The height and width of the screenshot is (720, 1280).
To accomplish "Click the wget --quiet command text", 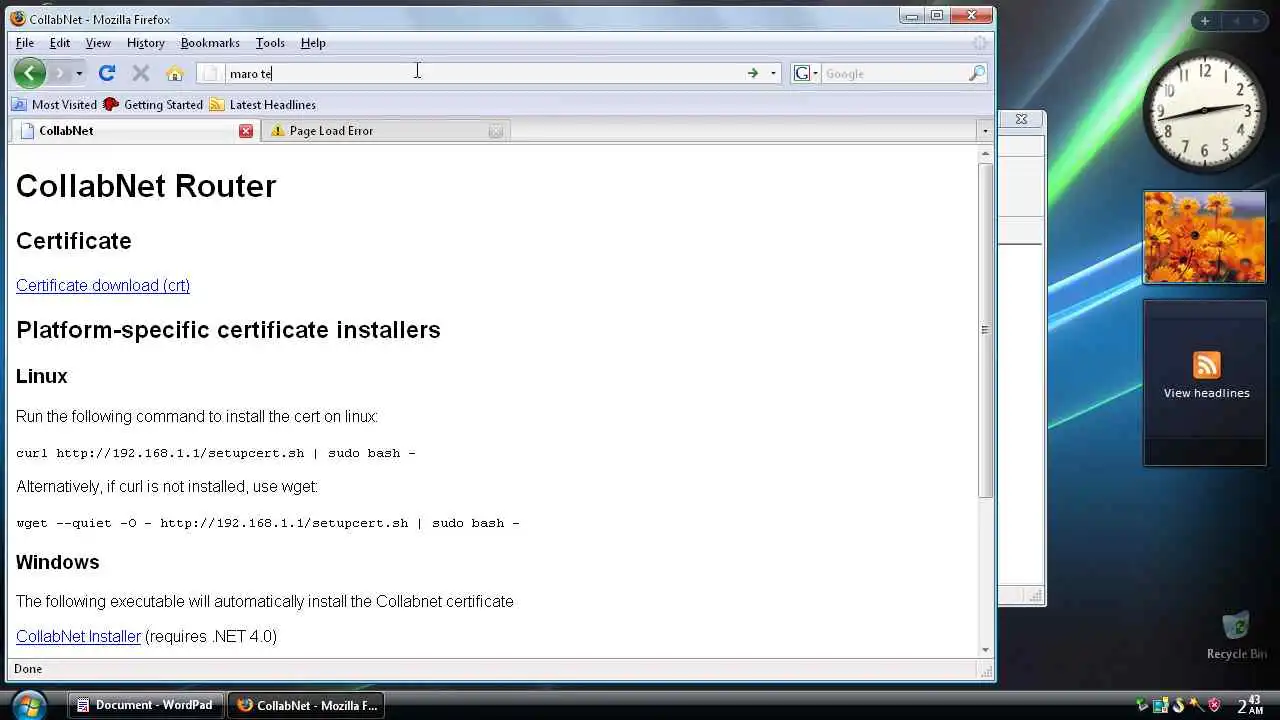I will click(268, 523).
